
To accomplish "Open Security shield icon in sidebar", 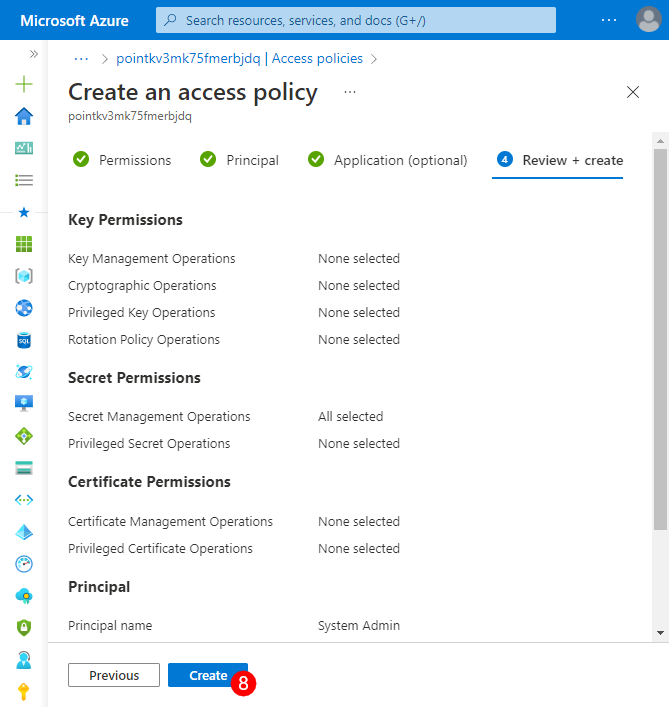I will (24, 628).
